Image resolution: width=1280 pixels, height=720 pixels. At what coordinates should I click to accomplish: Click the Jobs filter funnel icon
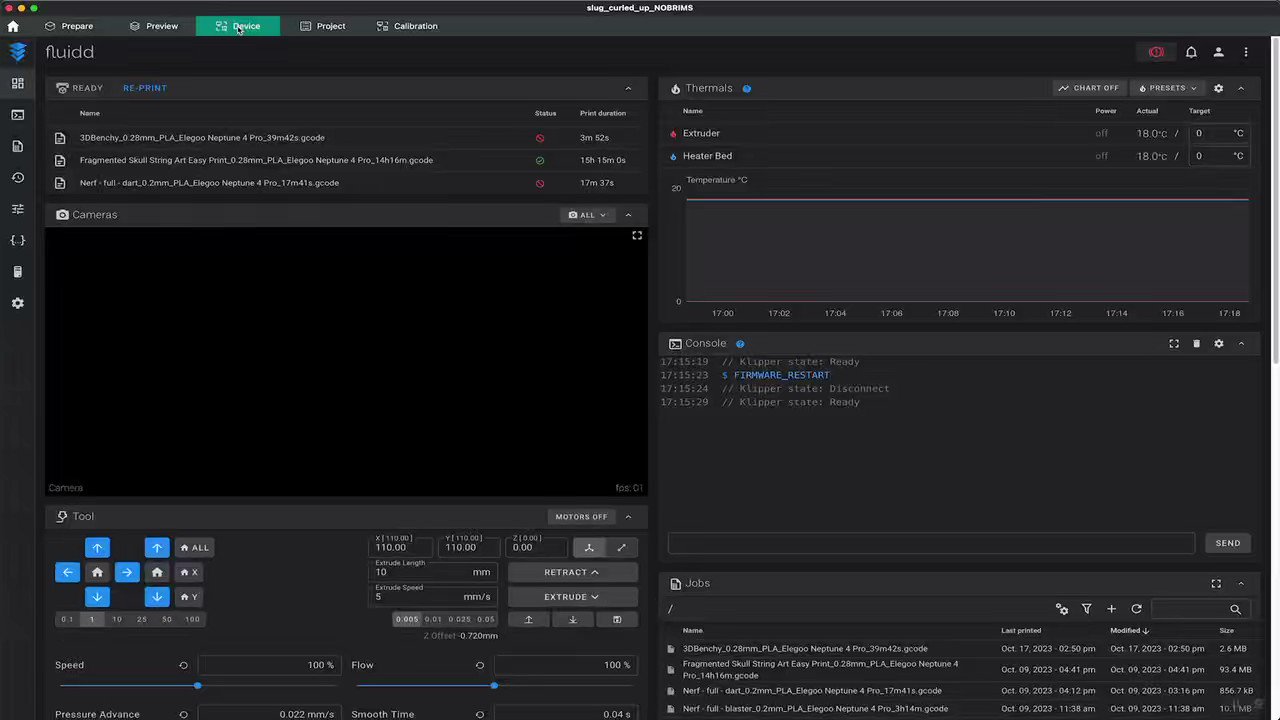tap(1086, 609)
